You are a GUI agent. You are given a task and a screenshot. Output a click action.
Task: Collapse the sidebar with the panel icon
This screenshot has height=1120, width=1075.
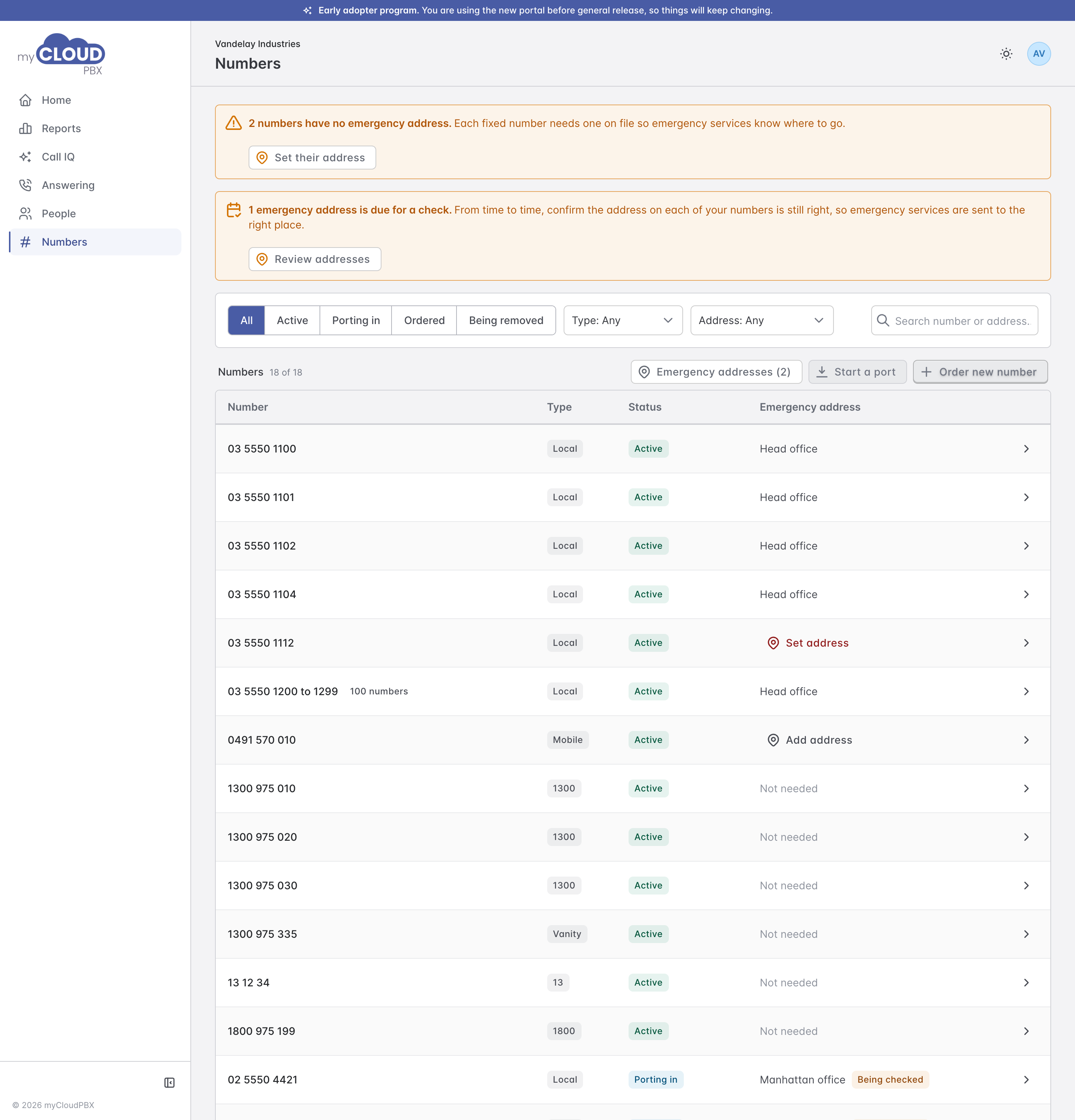point(169,1082)
